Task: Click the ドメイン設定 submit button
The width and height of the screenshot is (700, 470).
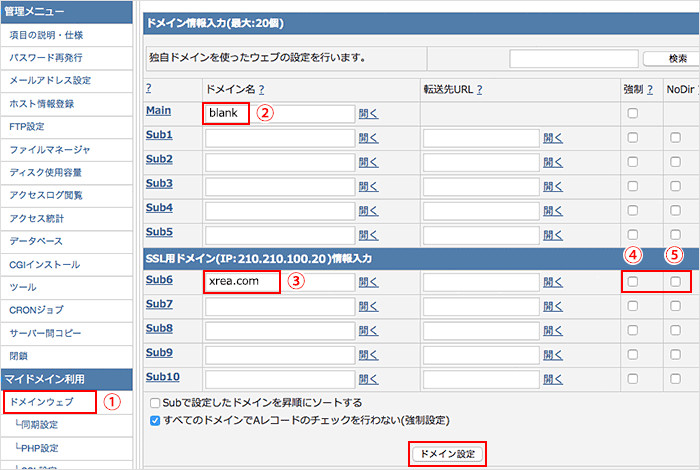Action: [448, 453]
